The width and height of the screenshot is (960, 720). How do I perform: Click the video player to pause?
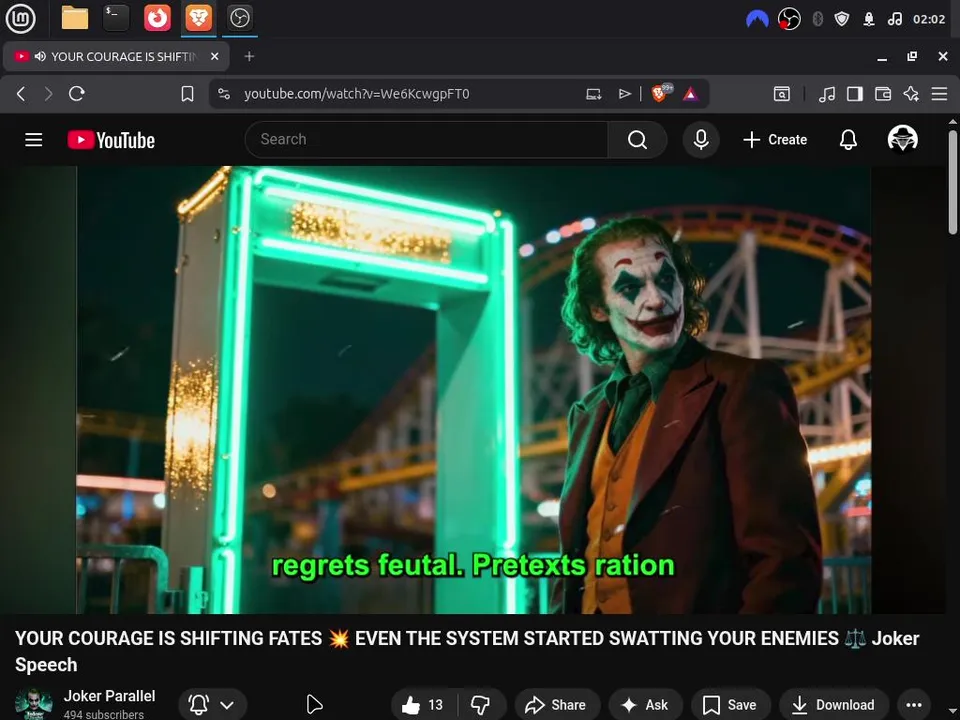click(473, 390)
